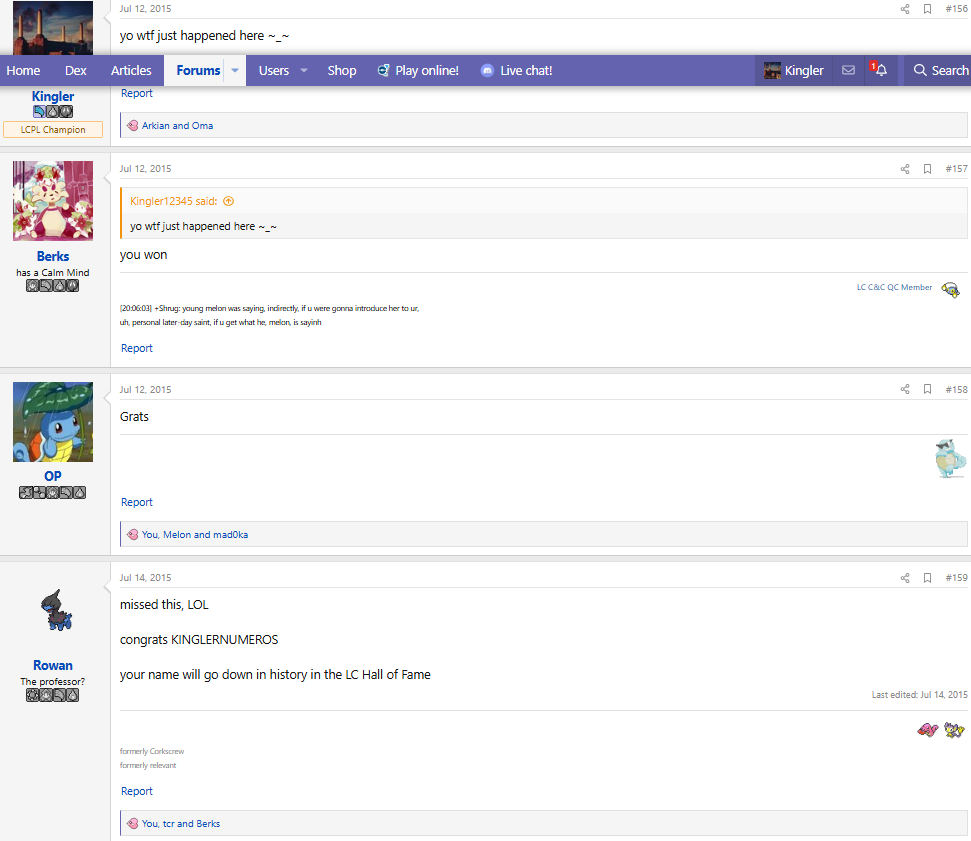
Task: Open the inbox envelope icon
Action: (848, 71)
